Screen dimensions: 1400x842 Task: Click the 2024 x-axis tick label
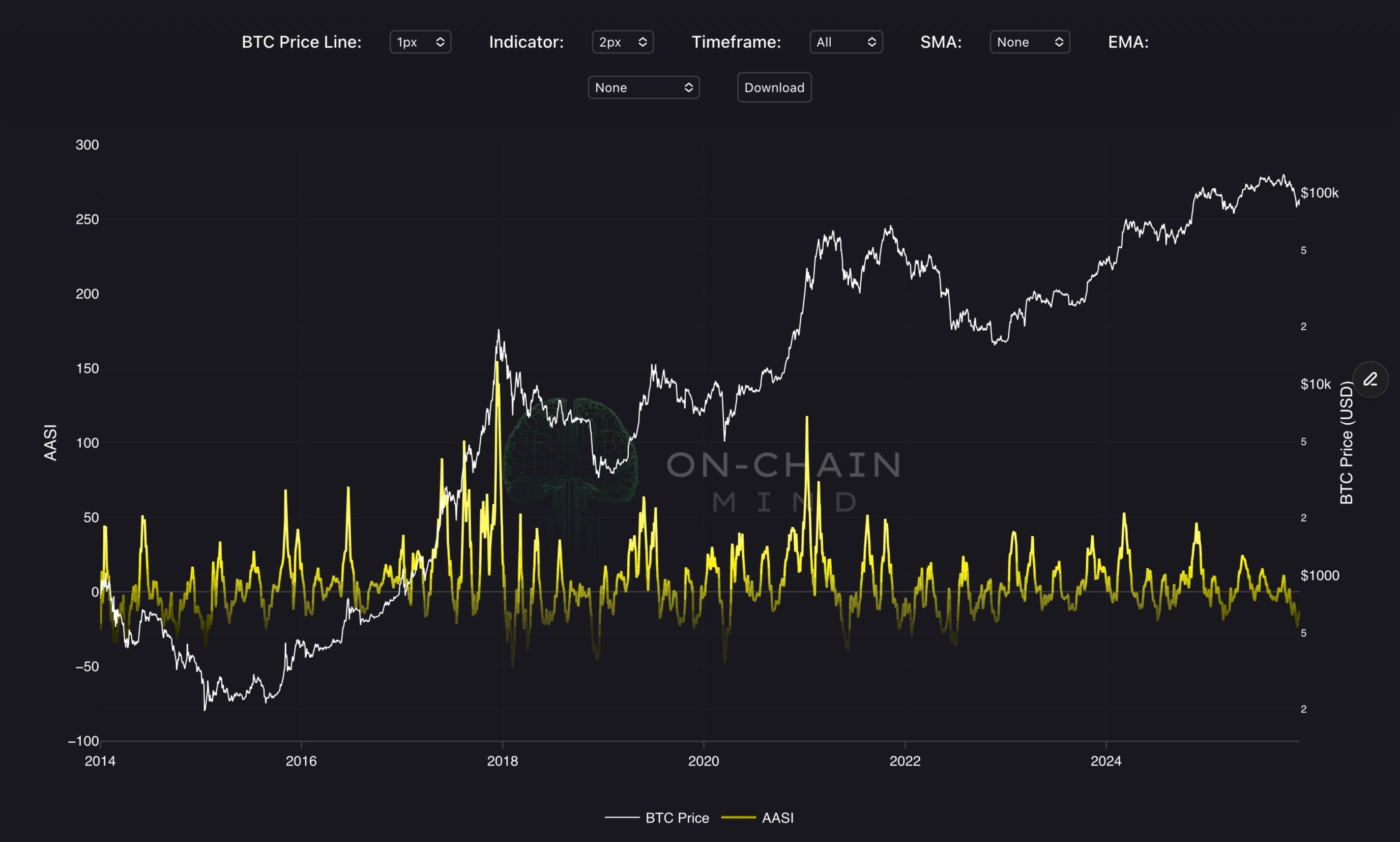[x=1105, y=761]
